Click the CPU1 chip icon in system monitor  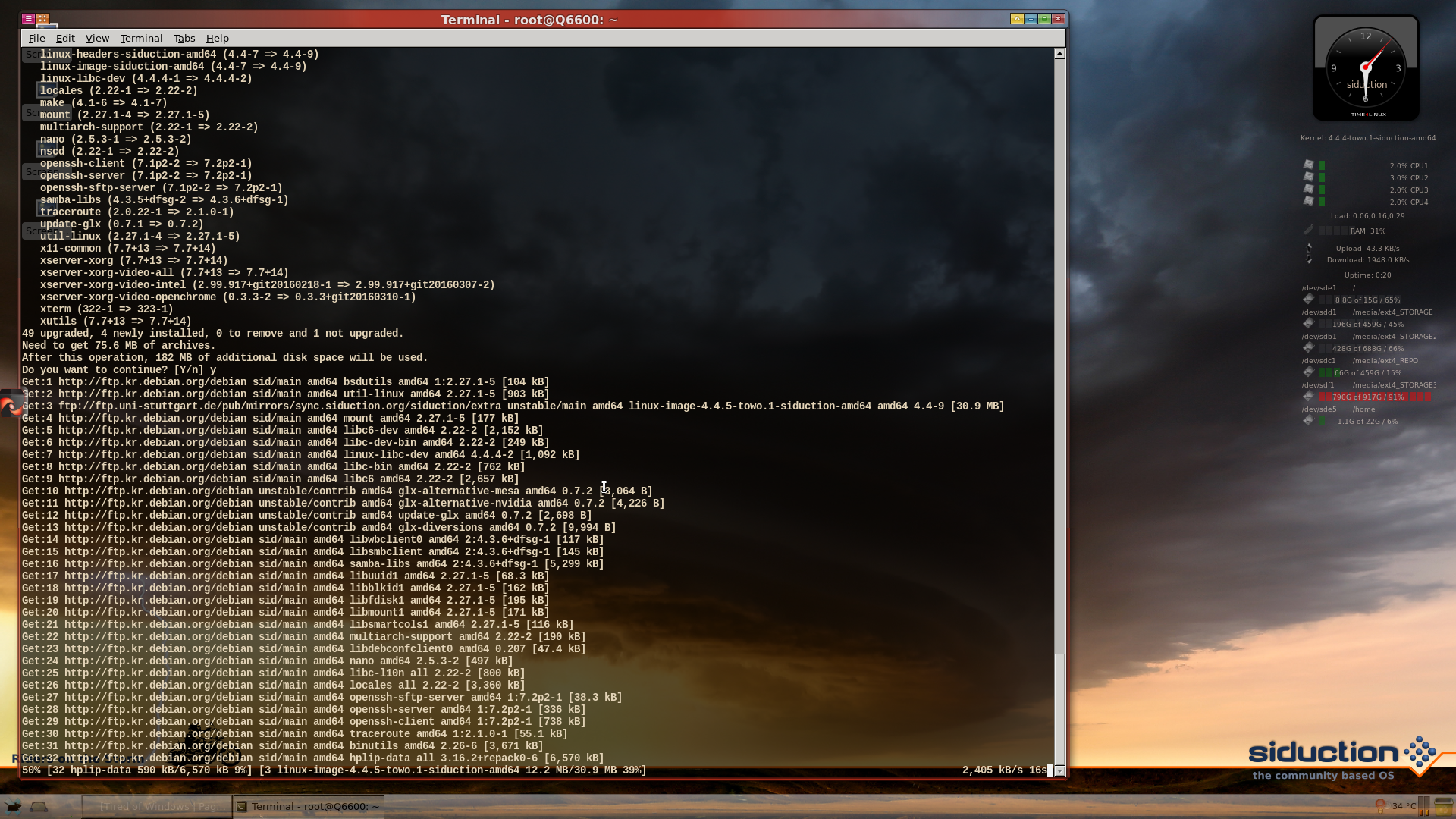pos(1308,165)
